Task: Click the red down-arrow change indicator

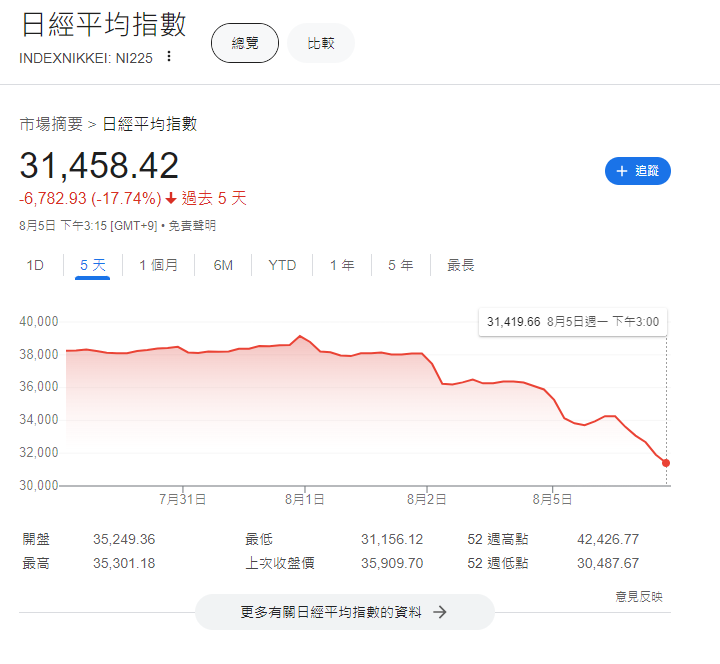Action: (x=171, y=198)
